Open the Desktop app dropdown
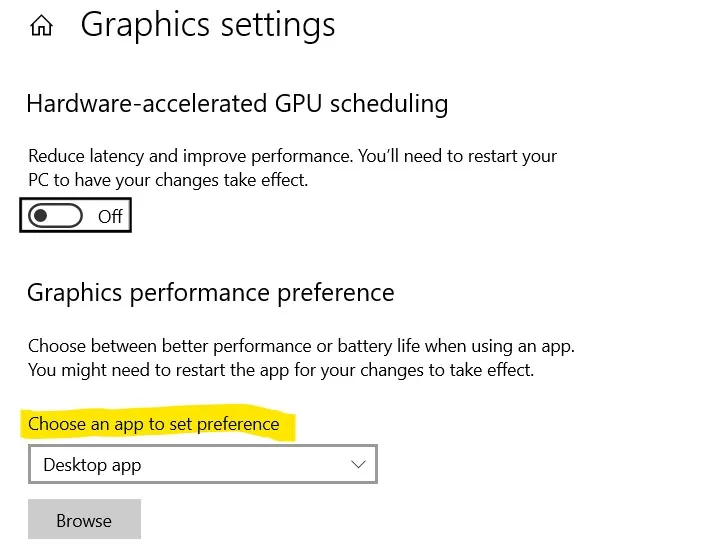Screen dimensions: 725x555 pyautogui.click(x=203, y=465)
